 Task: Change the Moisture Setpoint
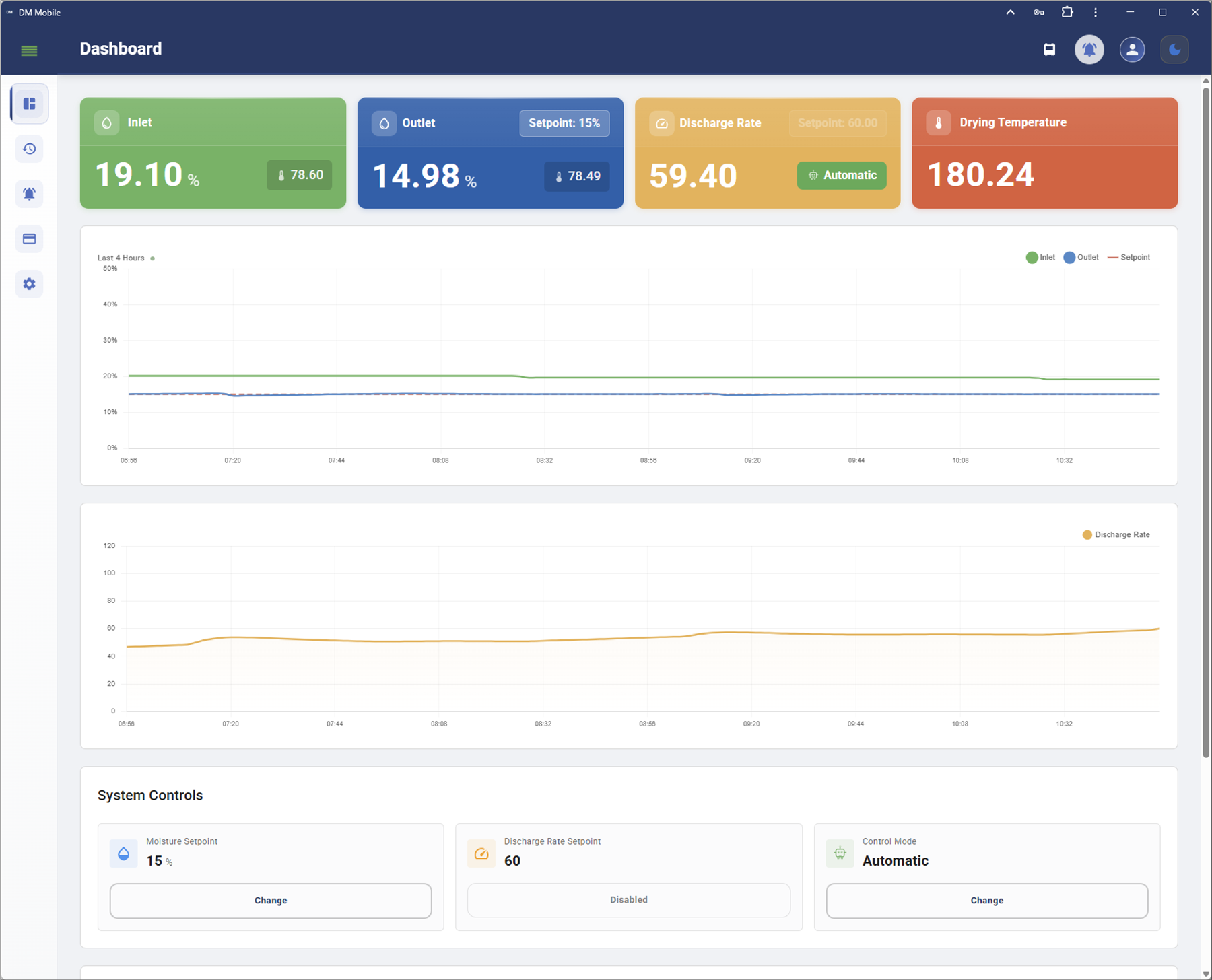pyautogui.click(x=271, y=901)
